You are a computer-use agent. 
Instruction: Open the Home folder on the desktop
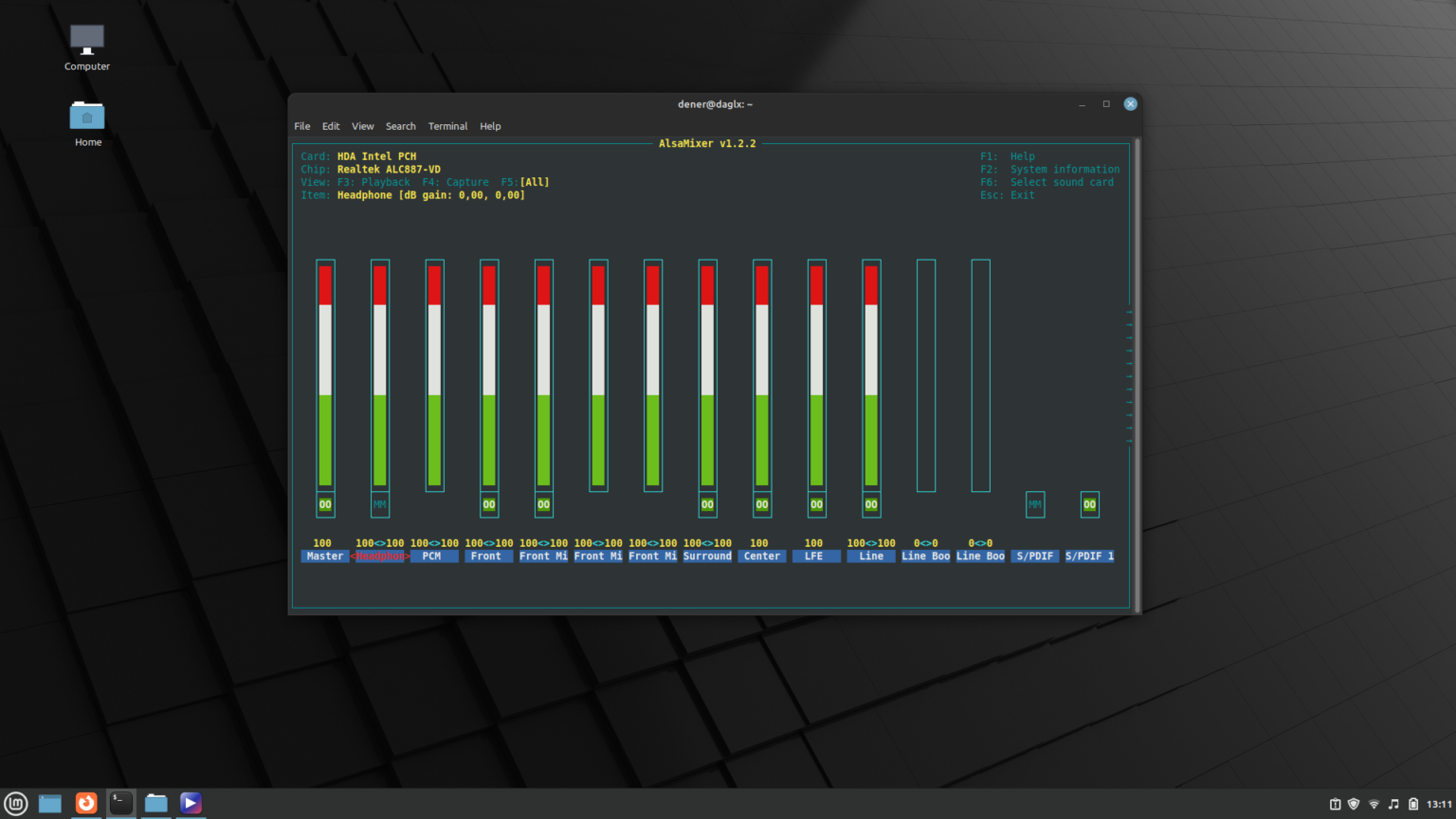coord(86,118)
